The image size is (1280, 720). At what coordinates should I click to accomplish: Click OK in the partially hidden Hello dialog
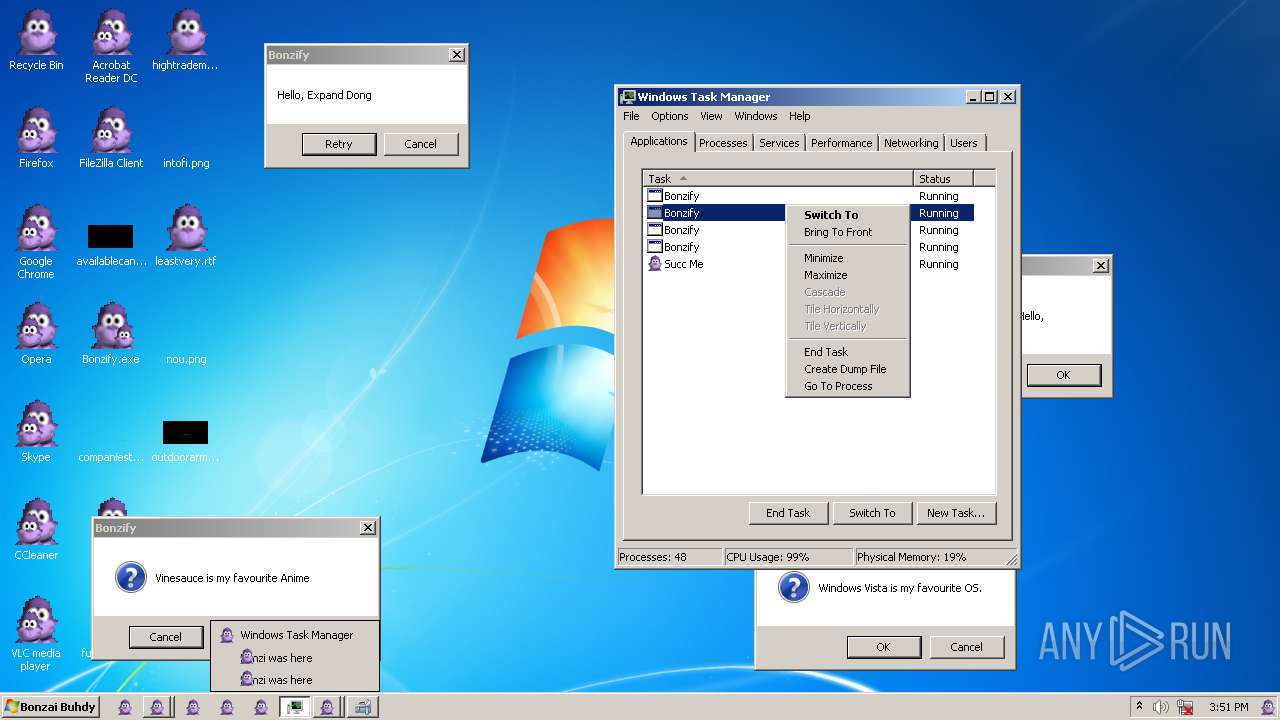[x=1063, y=375]
